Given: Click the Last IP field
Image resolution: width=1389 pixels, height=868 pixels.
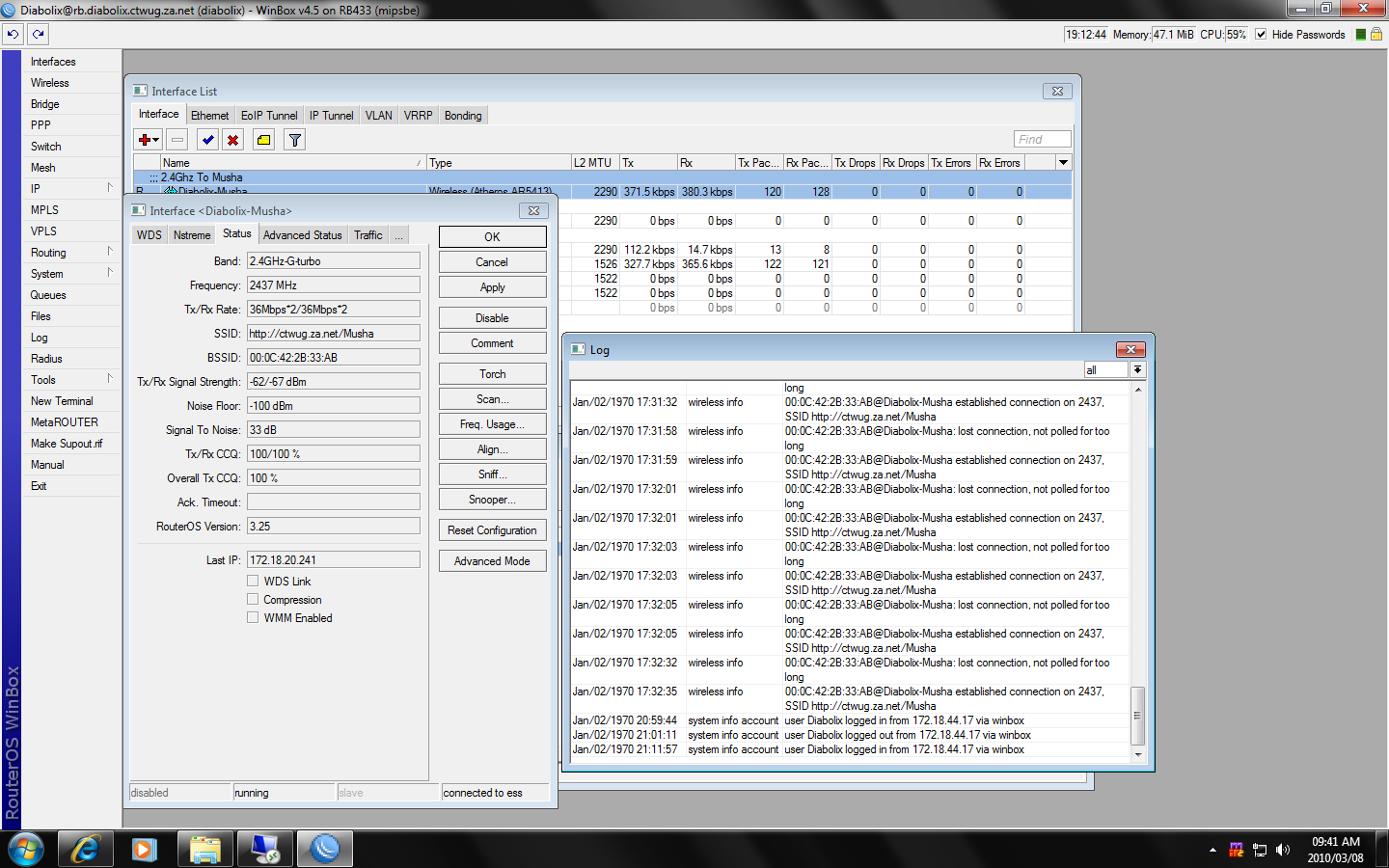Looking at the screenshot, I should [334, 559].
